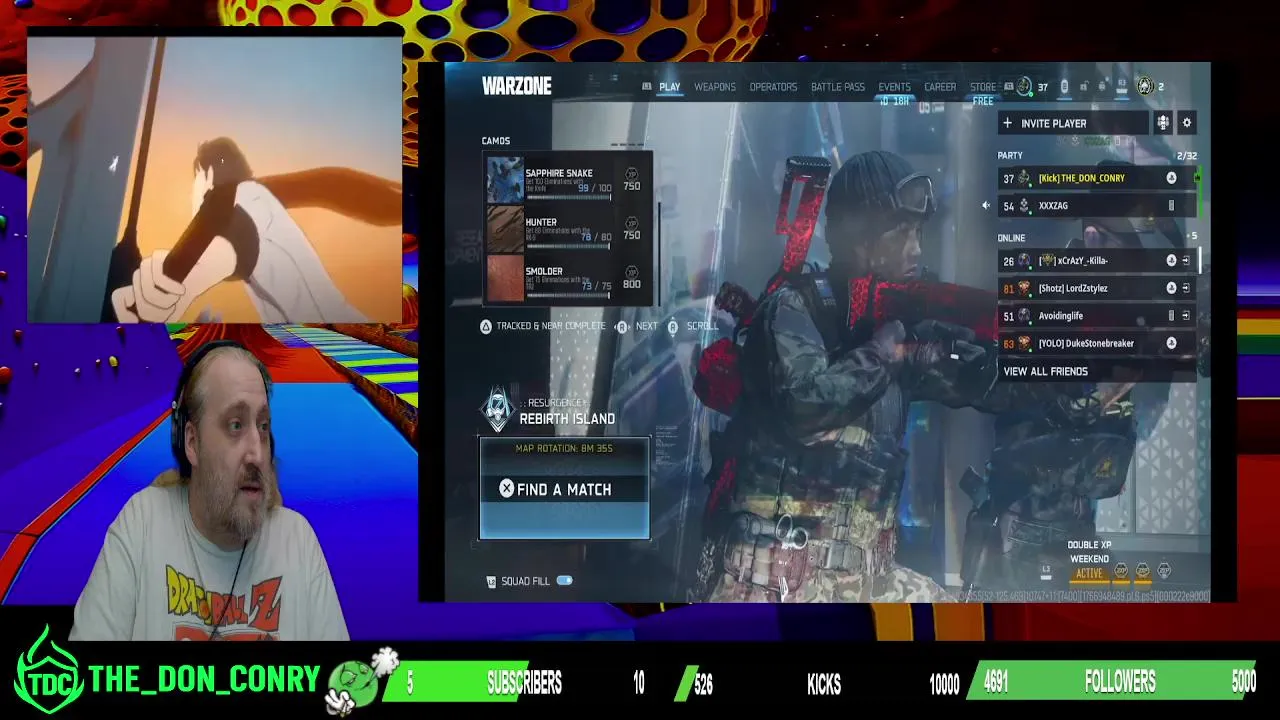Toggle the SQUAD FILL switch
The height and width of the screenshot is (720, 1280).
coord(565,581)
